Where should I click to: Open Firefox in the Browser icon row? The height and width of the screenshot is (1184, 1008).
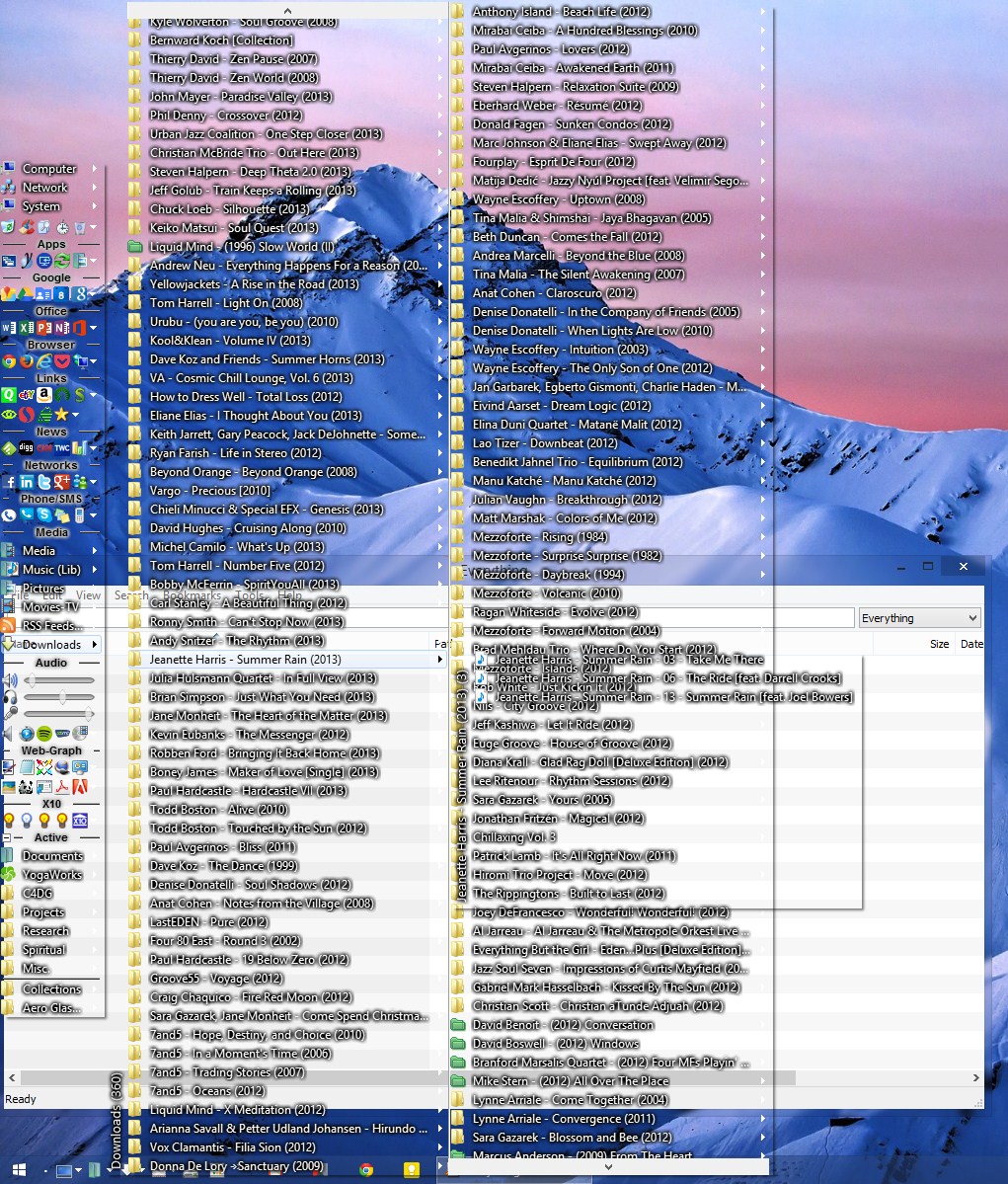click(26, 361)
